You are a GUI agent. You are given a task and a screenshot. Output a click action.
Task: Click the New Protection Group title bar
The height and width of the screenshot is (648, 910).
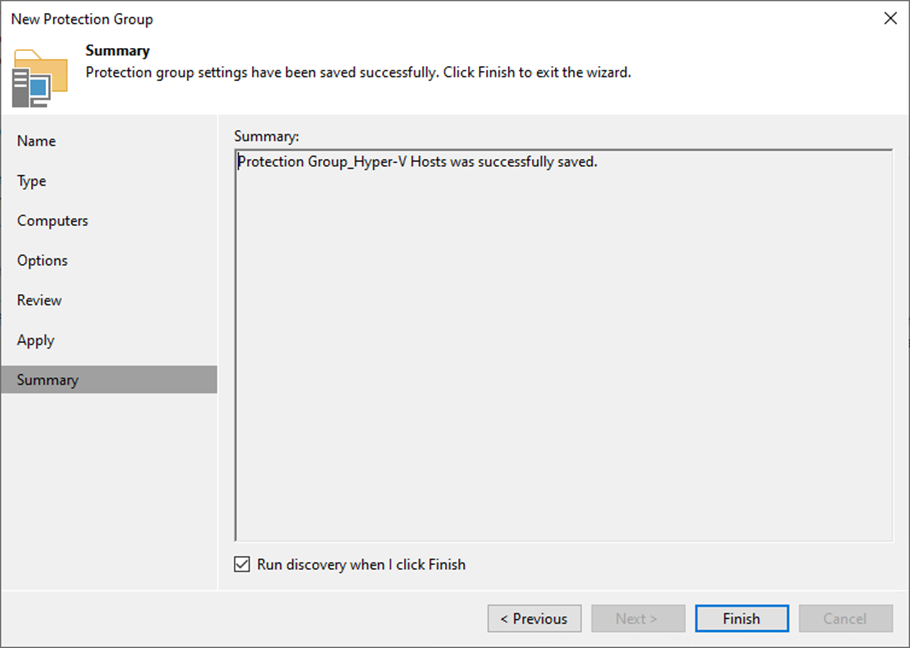click(x=400, y=19)
